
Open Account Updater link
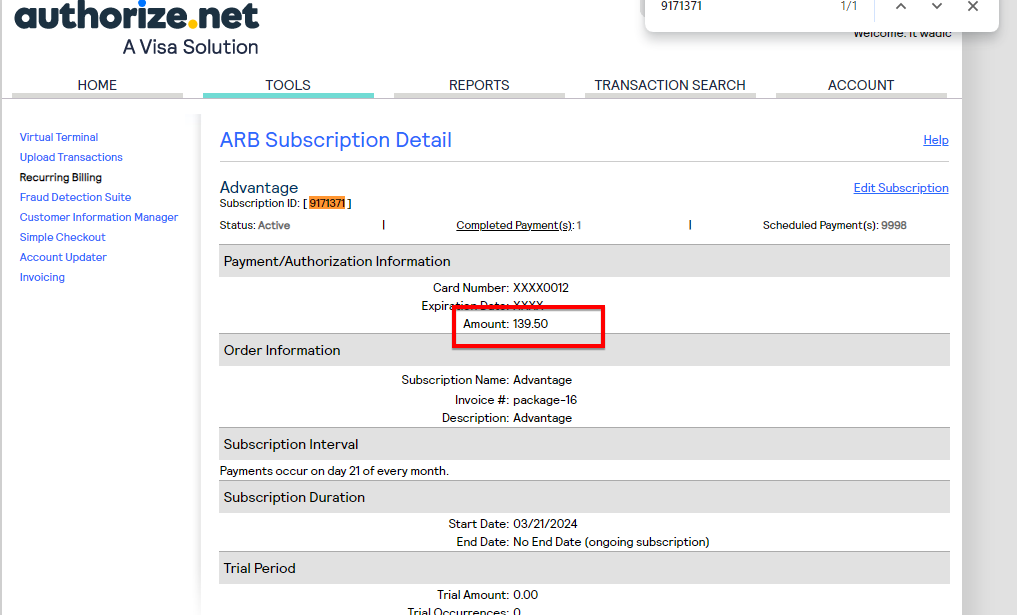(x=63, y=257)
